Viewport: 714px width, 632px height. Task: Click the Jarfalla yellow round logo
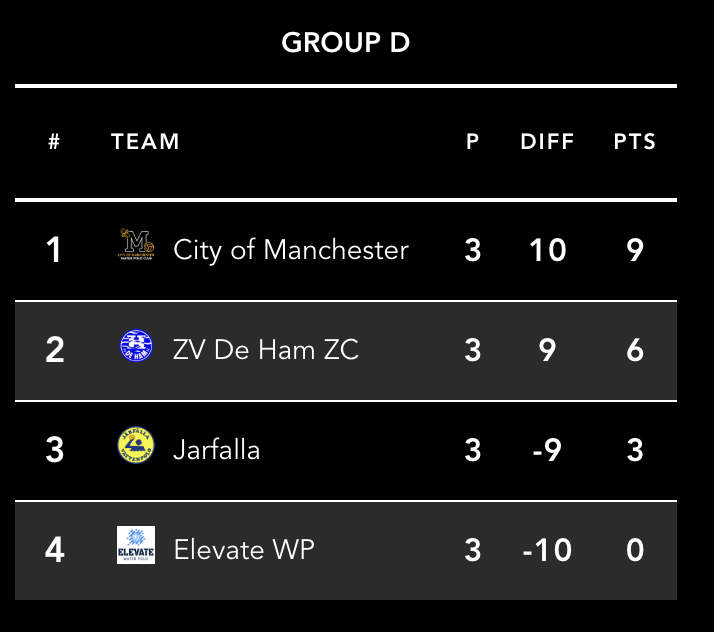tap(136, 446)
